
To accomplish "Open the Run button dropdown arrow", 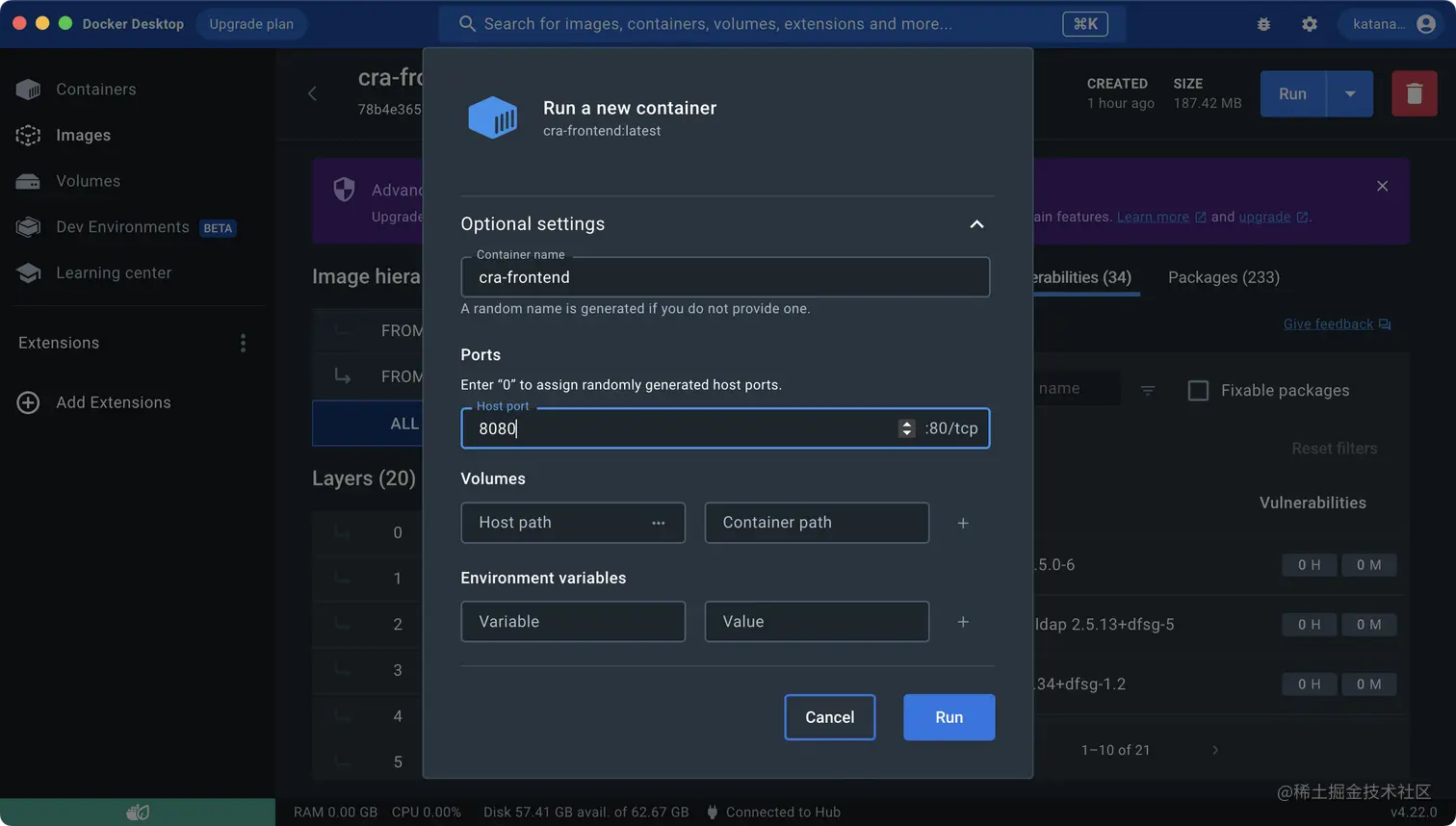I will point(1350,94).
